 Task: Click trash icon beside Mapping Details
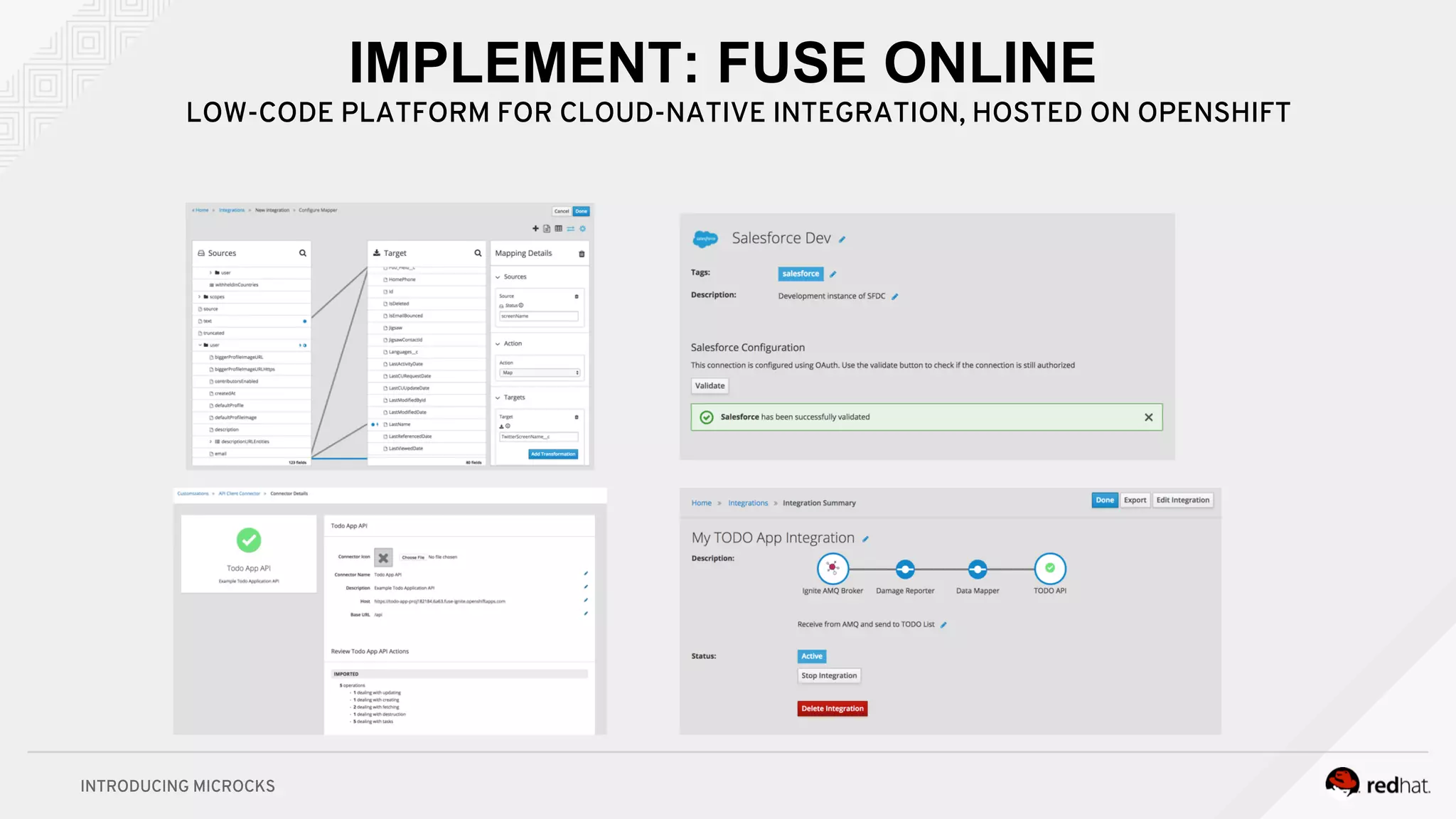[582, 254]
